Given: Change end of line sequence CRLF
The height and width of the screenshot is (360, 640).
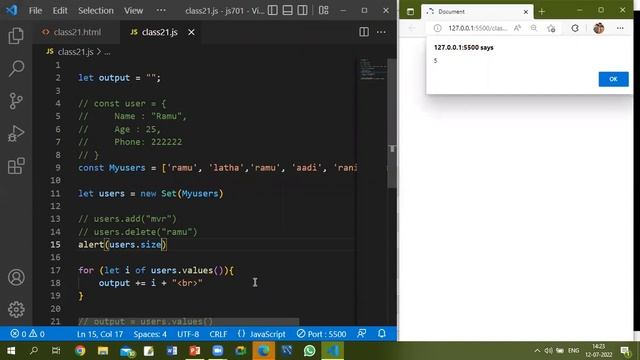Looking at the screenshot, I should tap(218, 334).
